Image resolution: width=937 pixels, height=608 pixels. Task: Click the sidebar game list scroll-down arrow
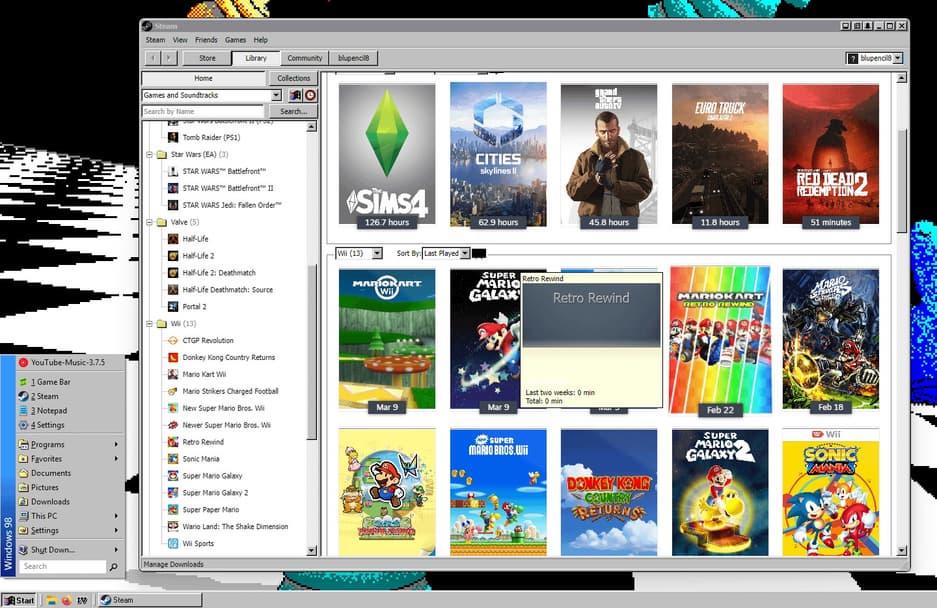tap(311, 551)
